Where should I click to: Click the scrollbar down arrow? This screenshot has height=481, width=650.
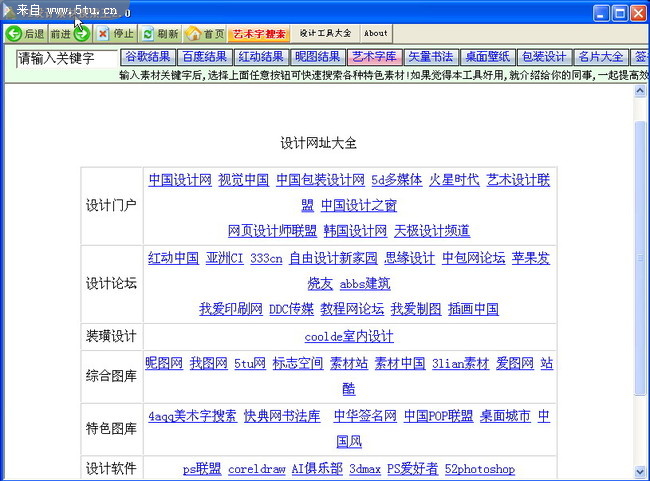coord(640,471)
